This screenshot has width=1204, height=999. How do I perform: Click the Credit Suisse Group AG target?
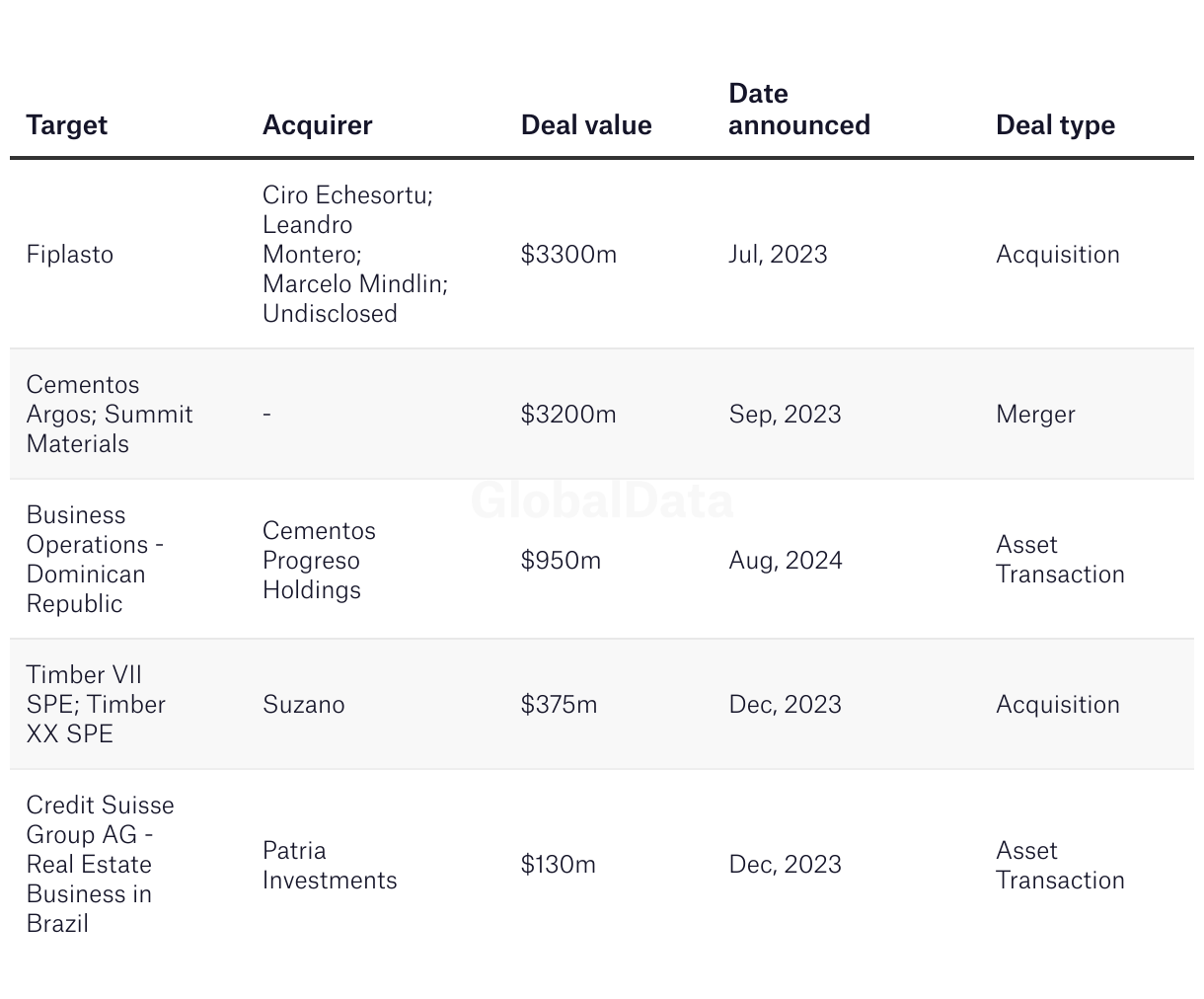click(100, 865)
